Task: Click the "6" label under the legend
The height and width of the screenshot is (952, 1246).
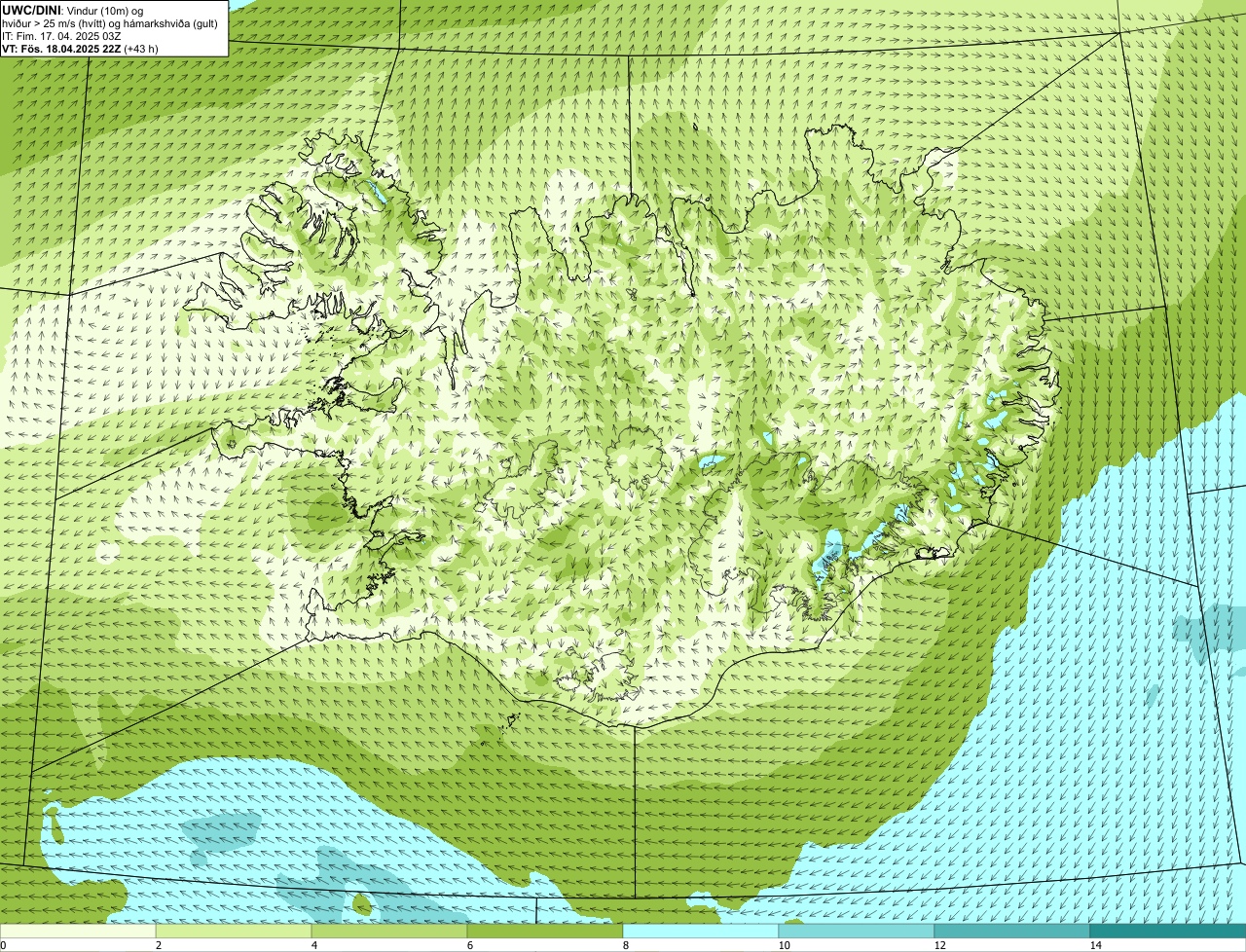Action: coord(468,945)
